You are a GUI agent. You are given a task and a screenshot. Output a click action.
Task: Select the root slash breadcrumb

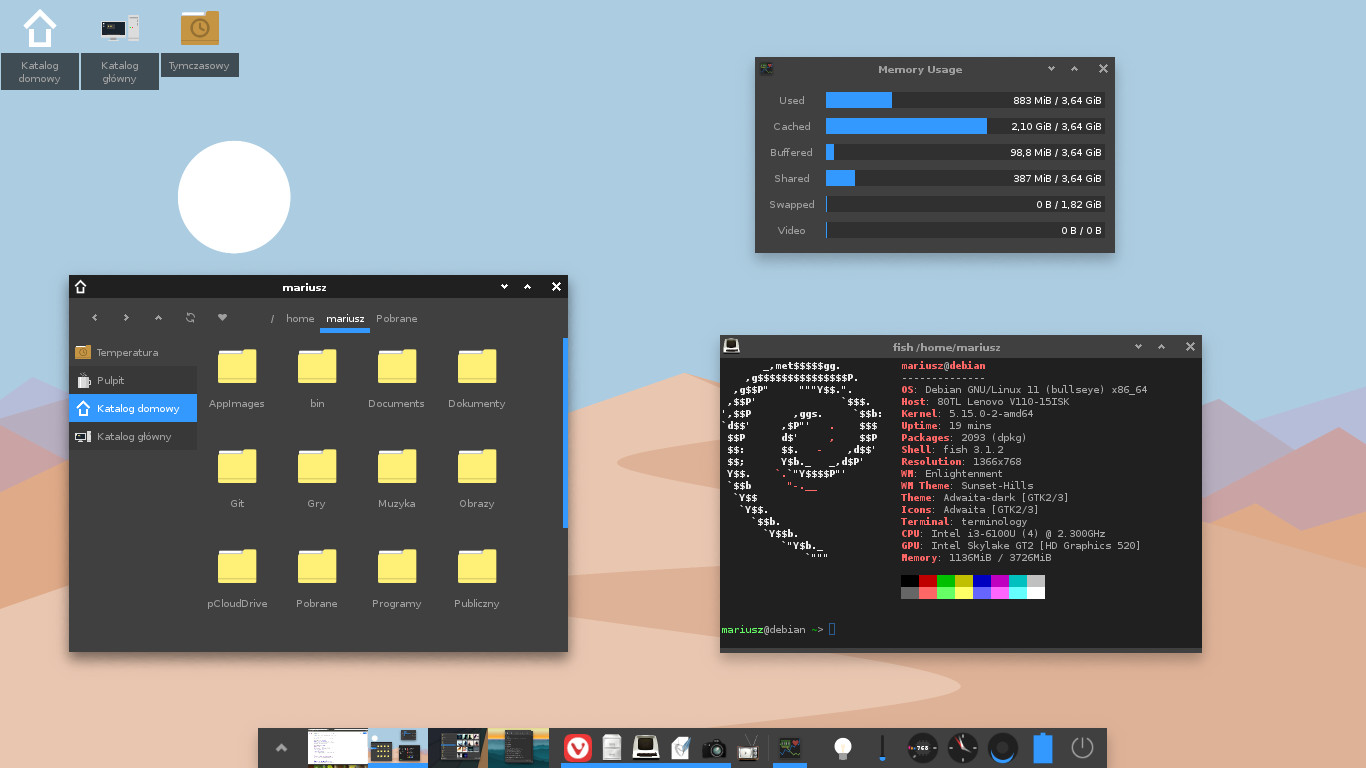click(x=272, y=318)
